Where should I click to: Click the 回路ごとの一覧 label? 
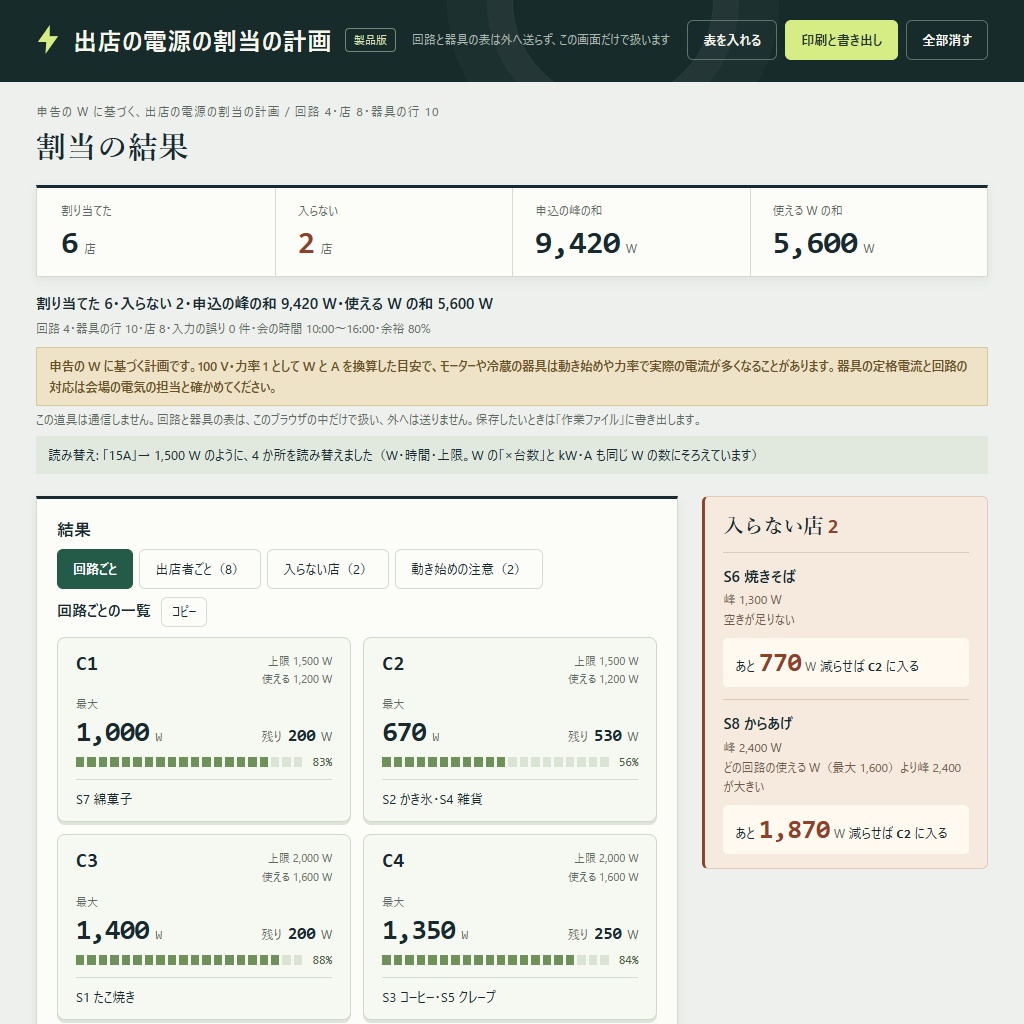point(104,611)
